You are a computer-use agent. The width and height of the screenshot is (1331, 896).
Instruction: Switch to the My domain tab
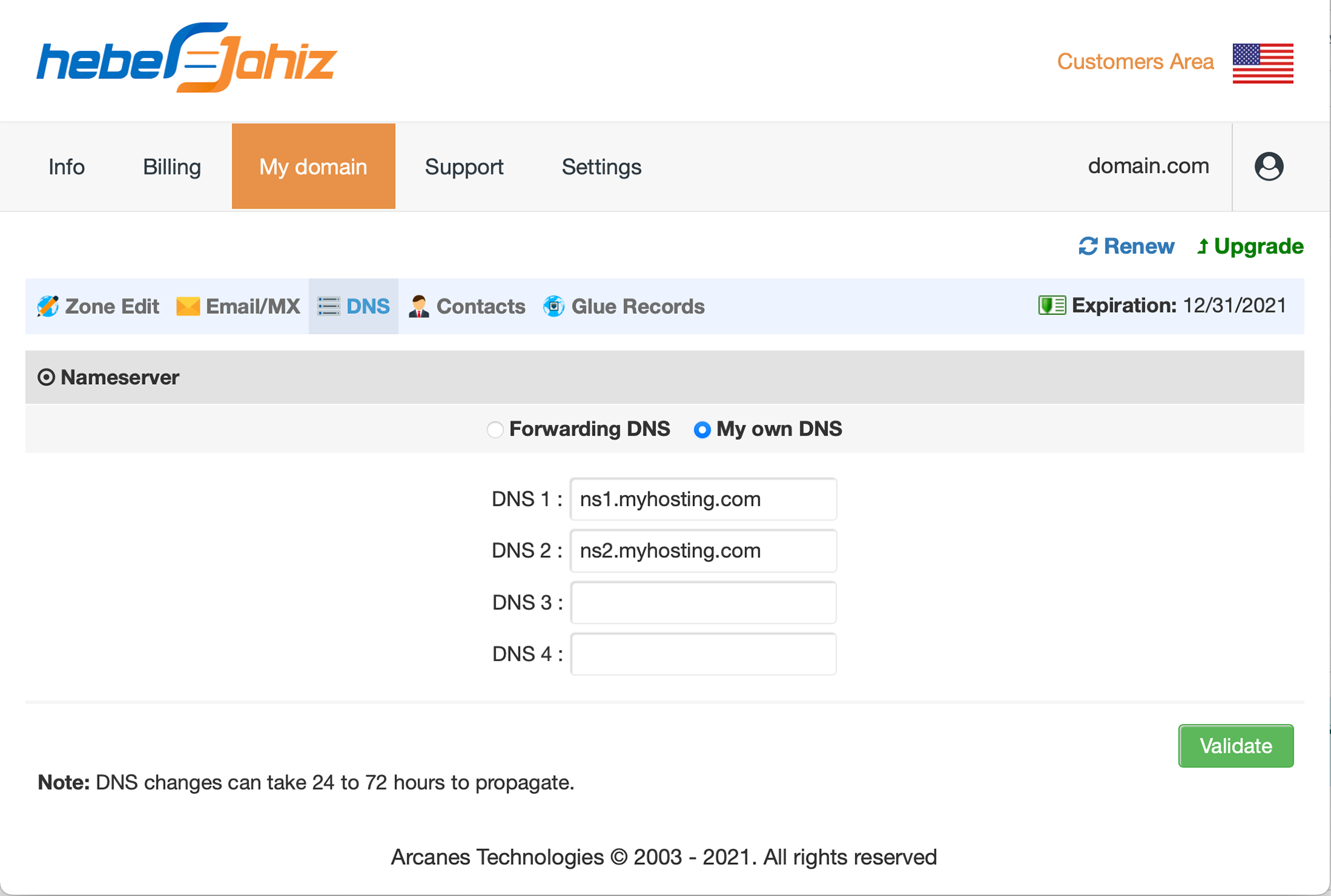click(x=313, y=166)
